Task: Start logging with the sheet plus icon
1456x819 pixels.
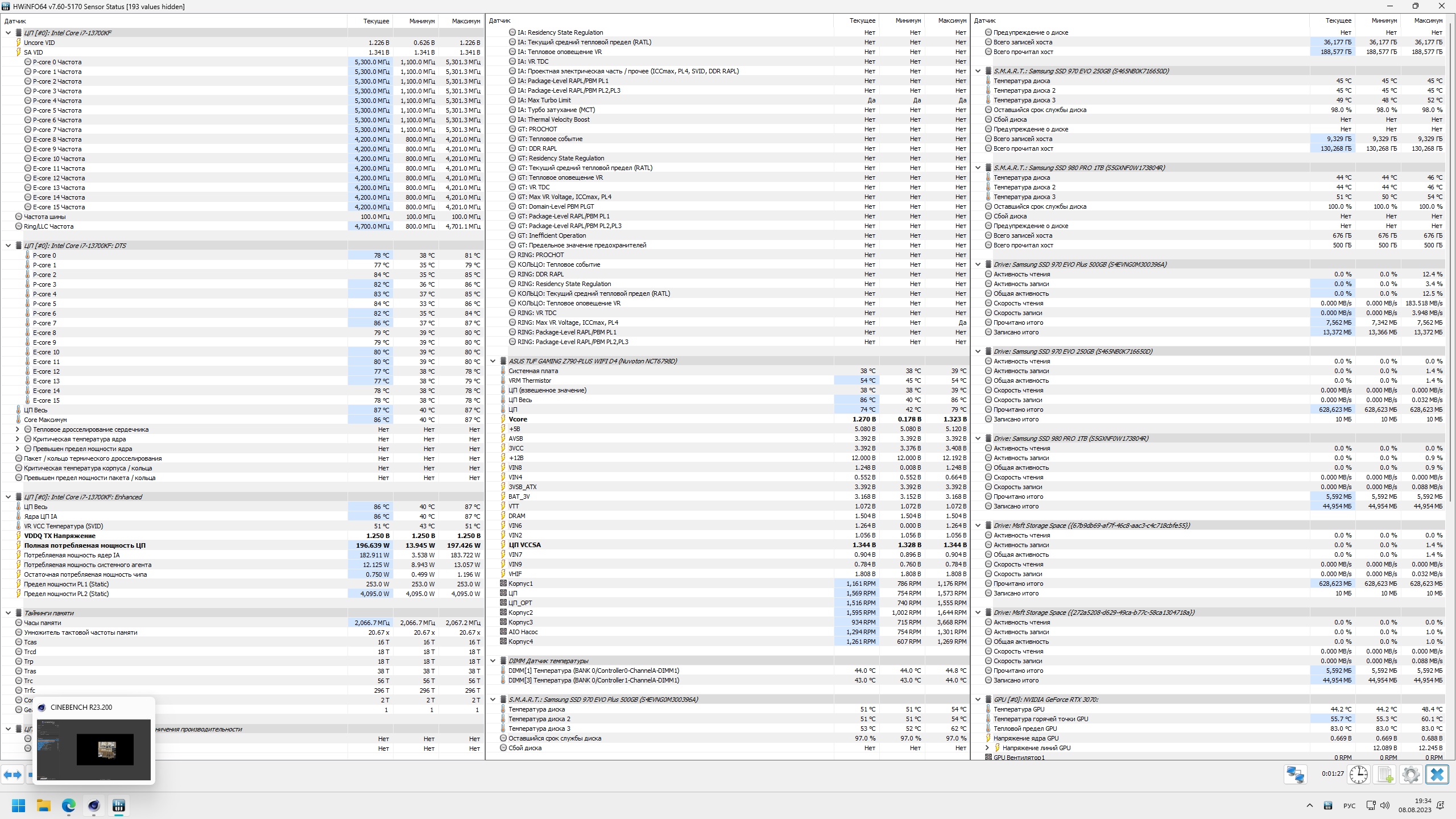Action: (x=1385, y=775)
